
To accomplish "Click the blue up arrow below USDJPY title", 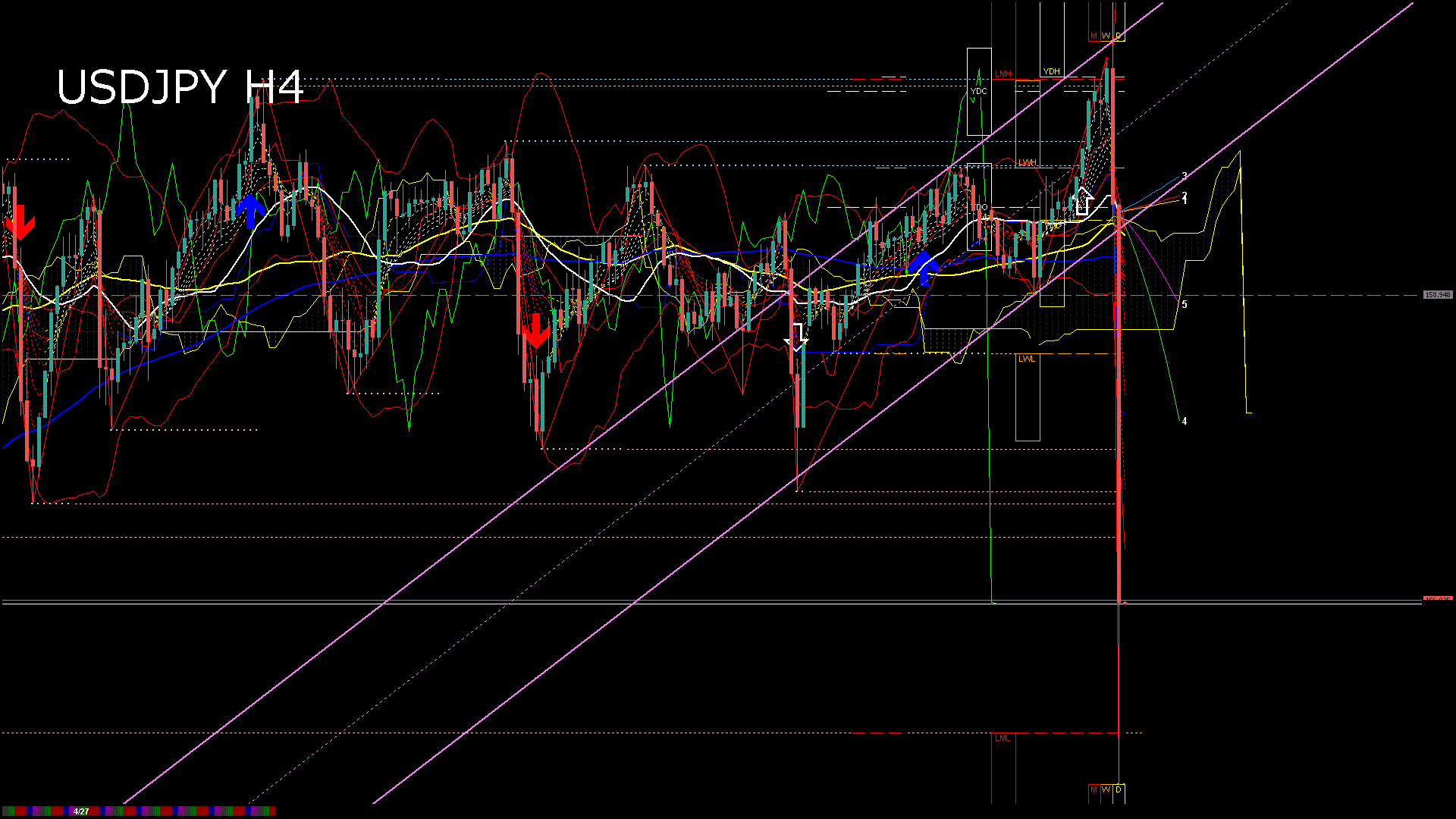I will (x=250, y=210).
